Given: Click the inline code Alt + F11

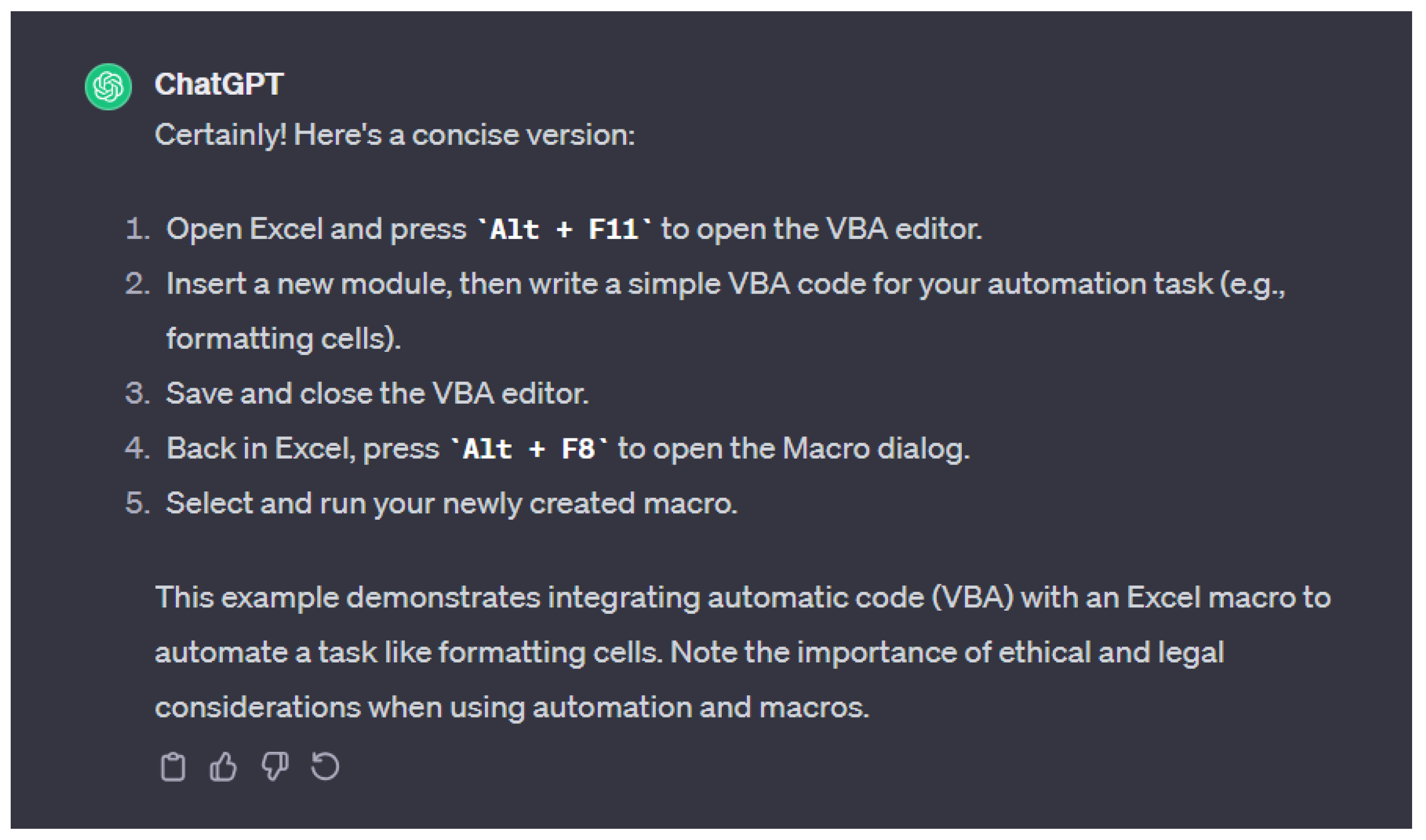Looking at the screenshot, I should 564,230.
